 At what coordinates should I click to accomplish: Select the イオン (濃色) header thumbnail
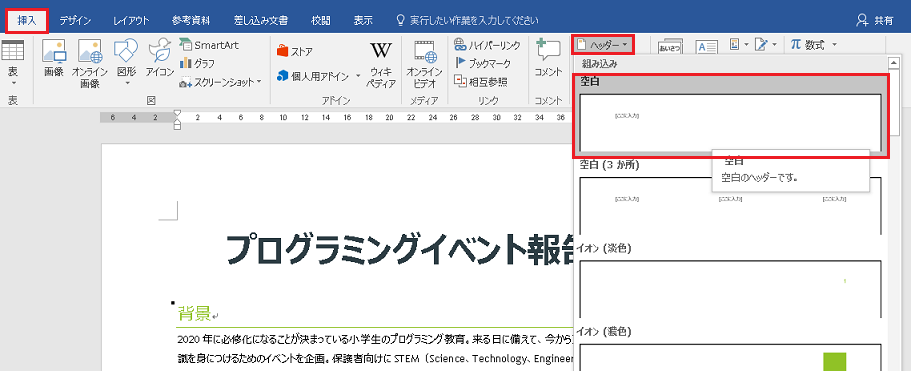[x=730, y=358]
